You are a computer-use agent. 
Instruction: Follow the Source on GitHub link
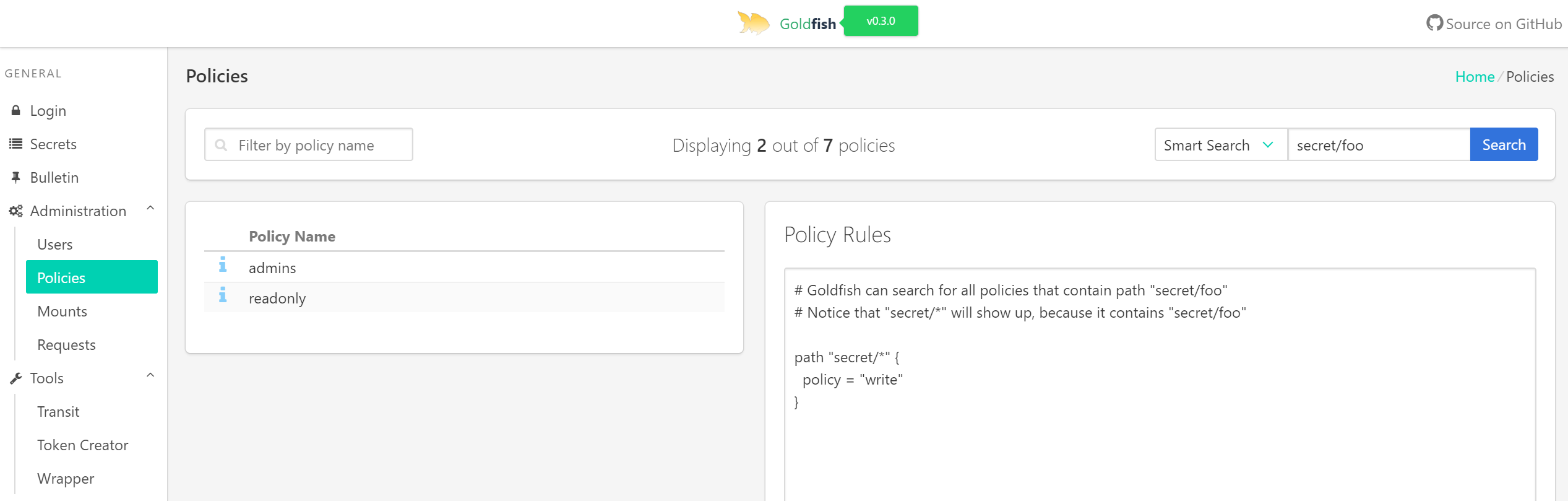[1494, 24]
